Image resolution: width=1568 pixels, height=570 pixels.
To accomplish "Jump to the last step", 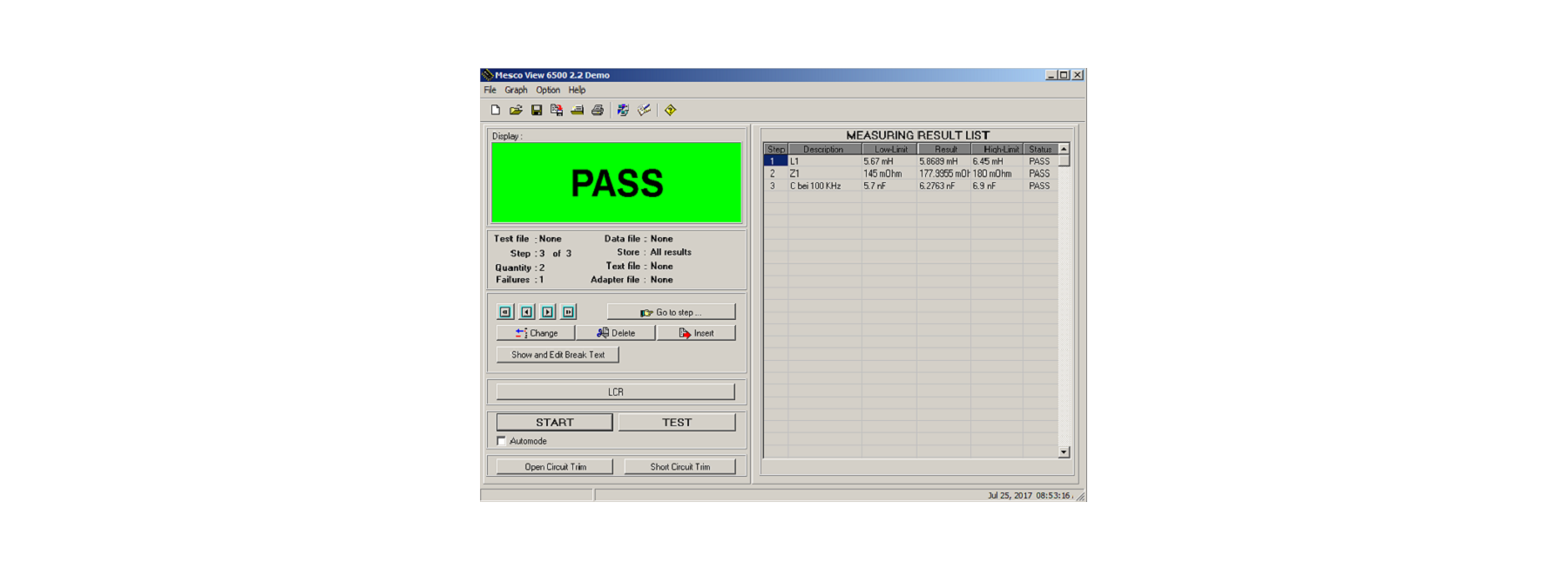I will click(568, 312).
